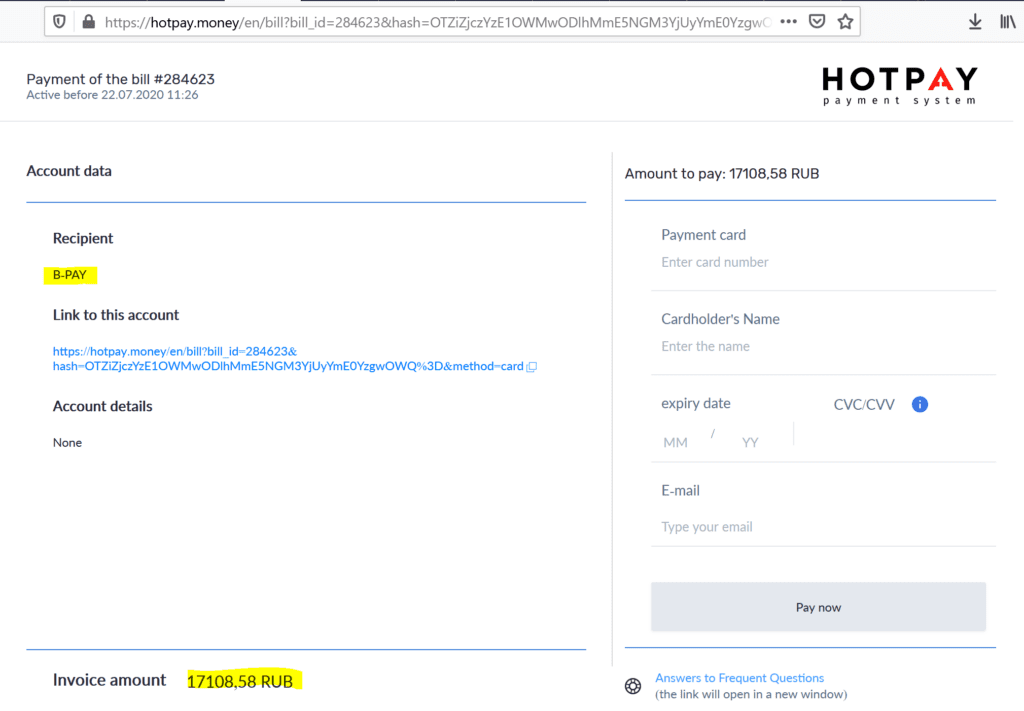The image size is (1024, 711).
Task: Click the lifebuoy help icon
Action: (633, 686)
